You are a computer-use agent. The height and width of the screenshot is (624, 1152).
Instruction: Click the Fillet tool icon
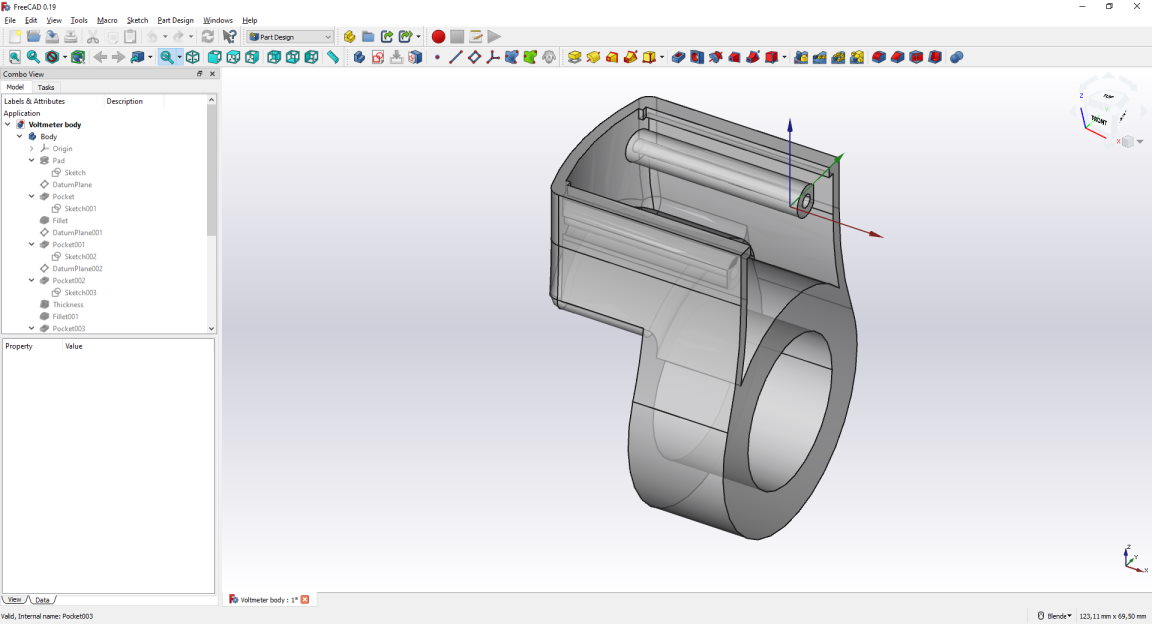coord(879,57)
